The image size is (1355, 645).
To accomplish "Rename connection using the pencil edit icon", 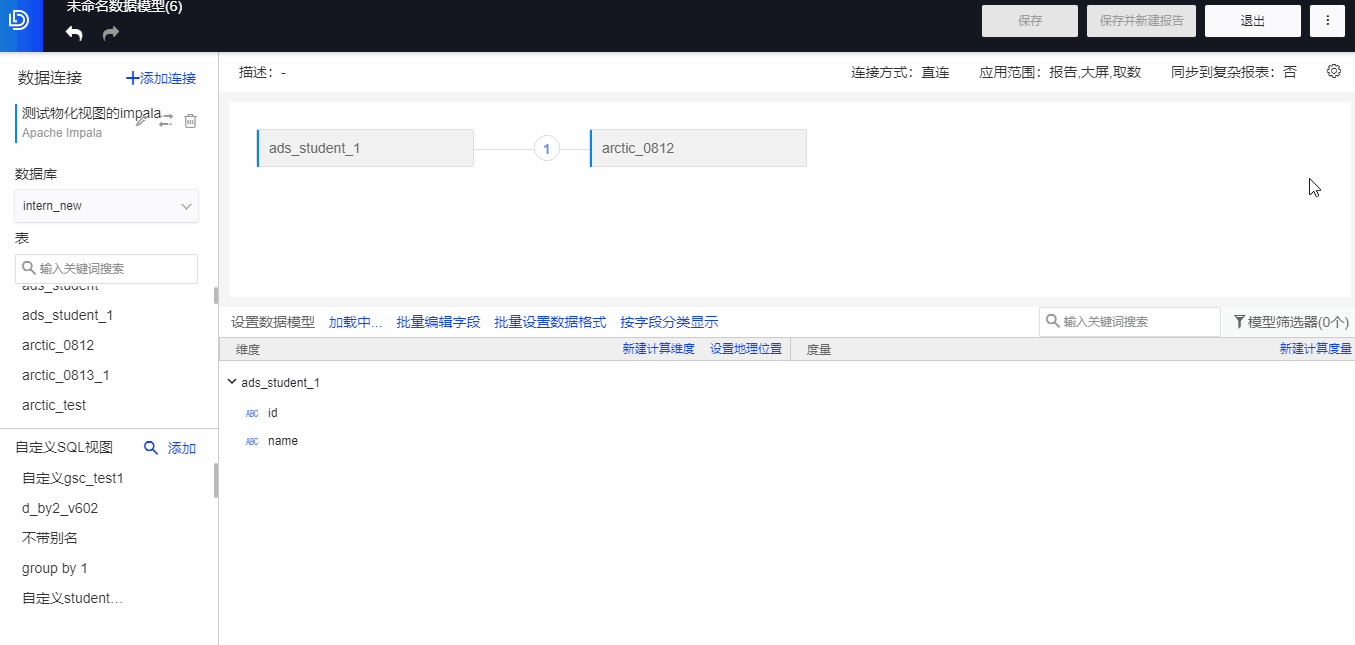I will tap(142, 120).
